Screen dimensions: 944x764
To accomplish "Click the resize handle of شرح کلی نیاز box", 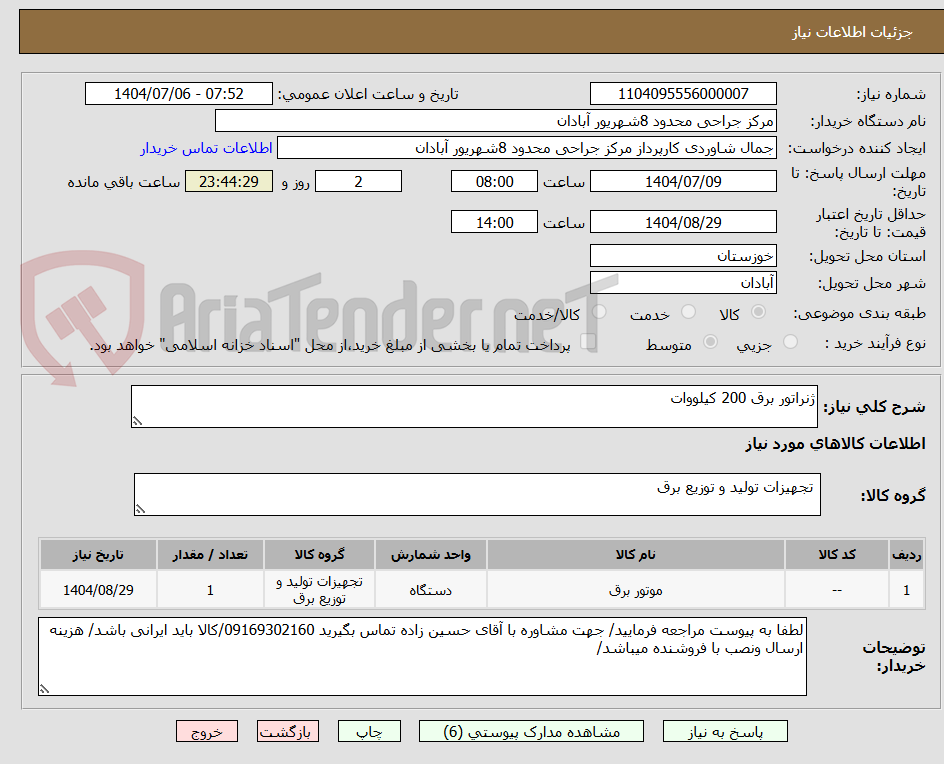I will pyautogui.click(x=137, y=421).
